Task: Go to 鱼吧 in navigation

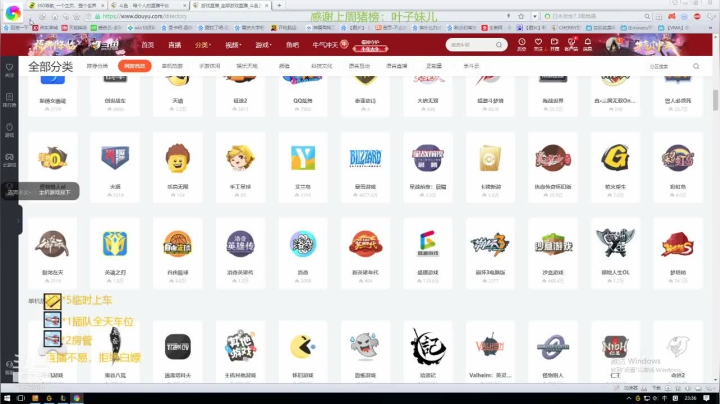Action: pos(292,45)
